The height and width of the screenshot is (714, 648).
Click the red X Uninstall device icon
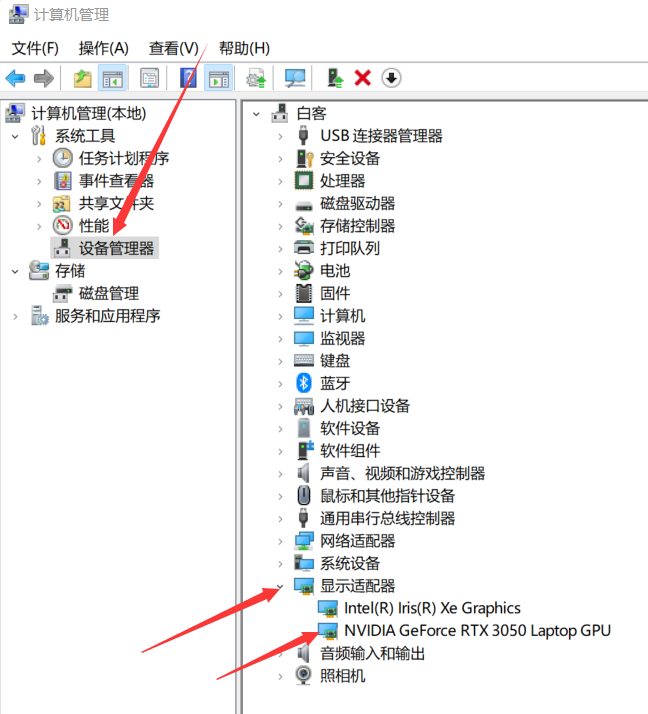[x=363, y=78]
